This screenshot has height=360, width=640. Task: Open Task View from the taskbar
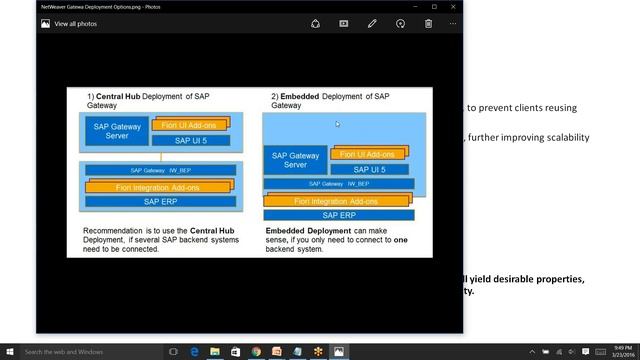(173, 352)
